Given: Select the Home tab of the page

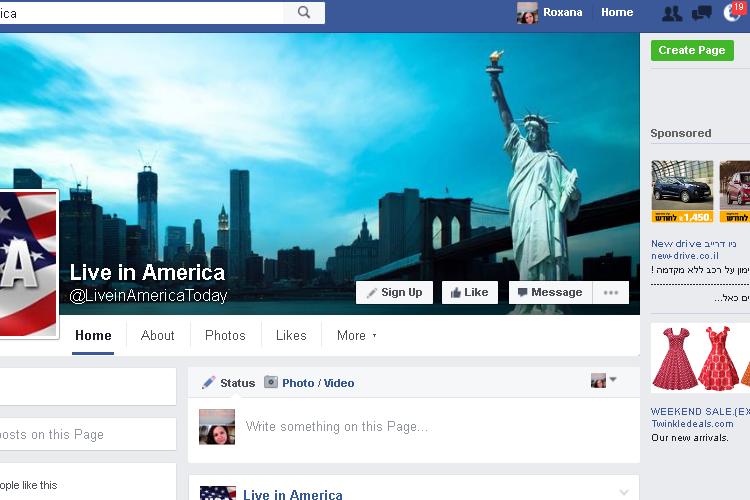Looking at the screenshot, I should coord(93,335).
